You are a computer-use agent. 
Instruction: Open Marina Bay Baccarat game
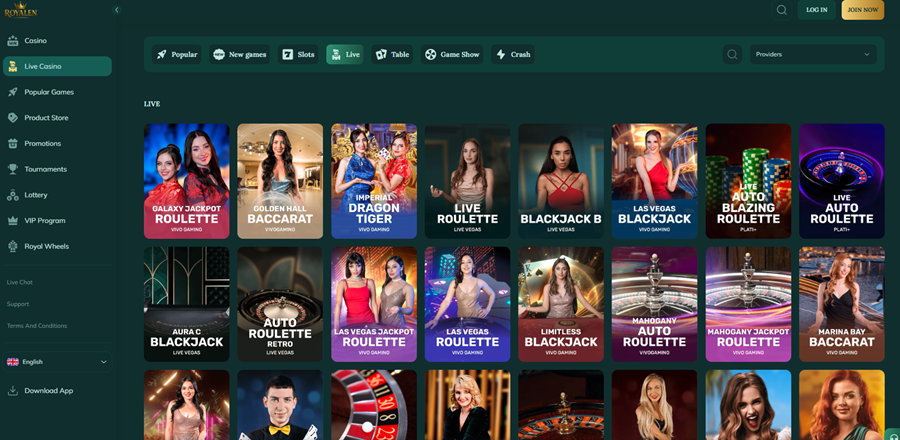tap(841, 305)
